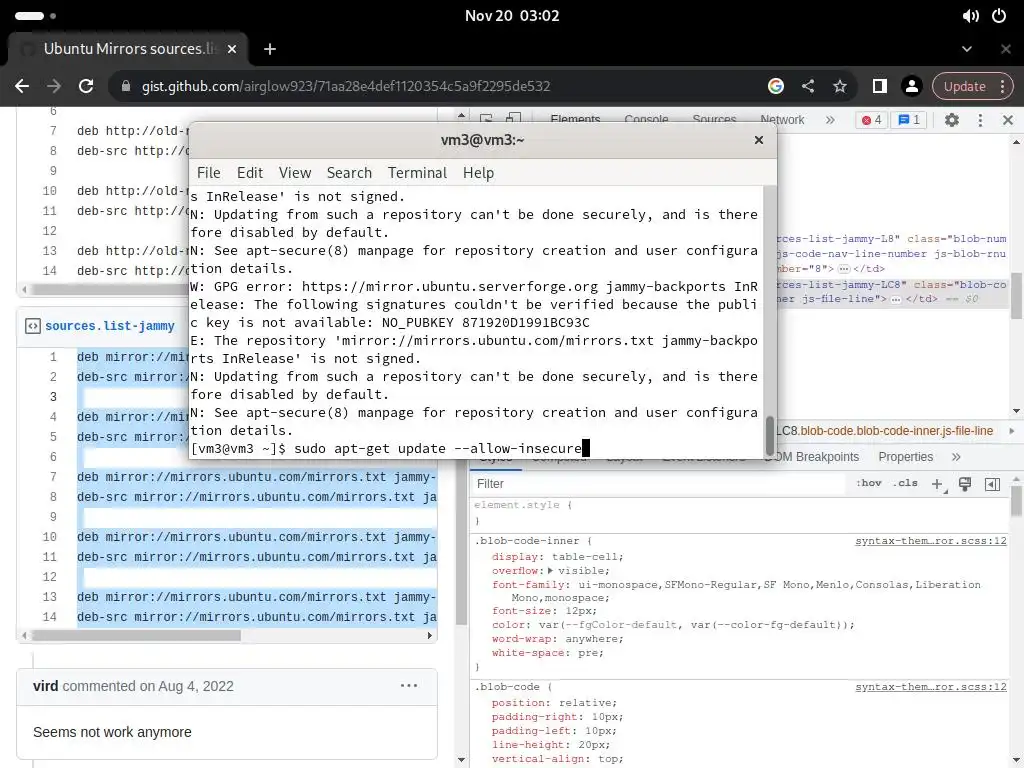Bookmark this page with the star icon

(840, 86)
